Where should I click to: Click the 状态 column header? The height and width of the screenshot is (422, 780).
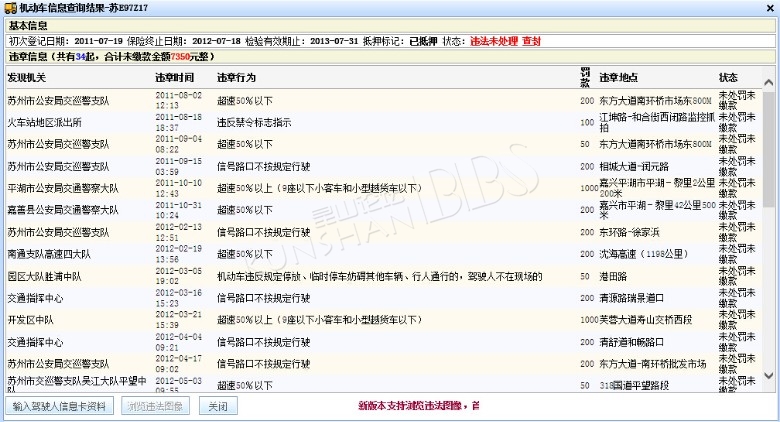coord(728,77)
